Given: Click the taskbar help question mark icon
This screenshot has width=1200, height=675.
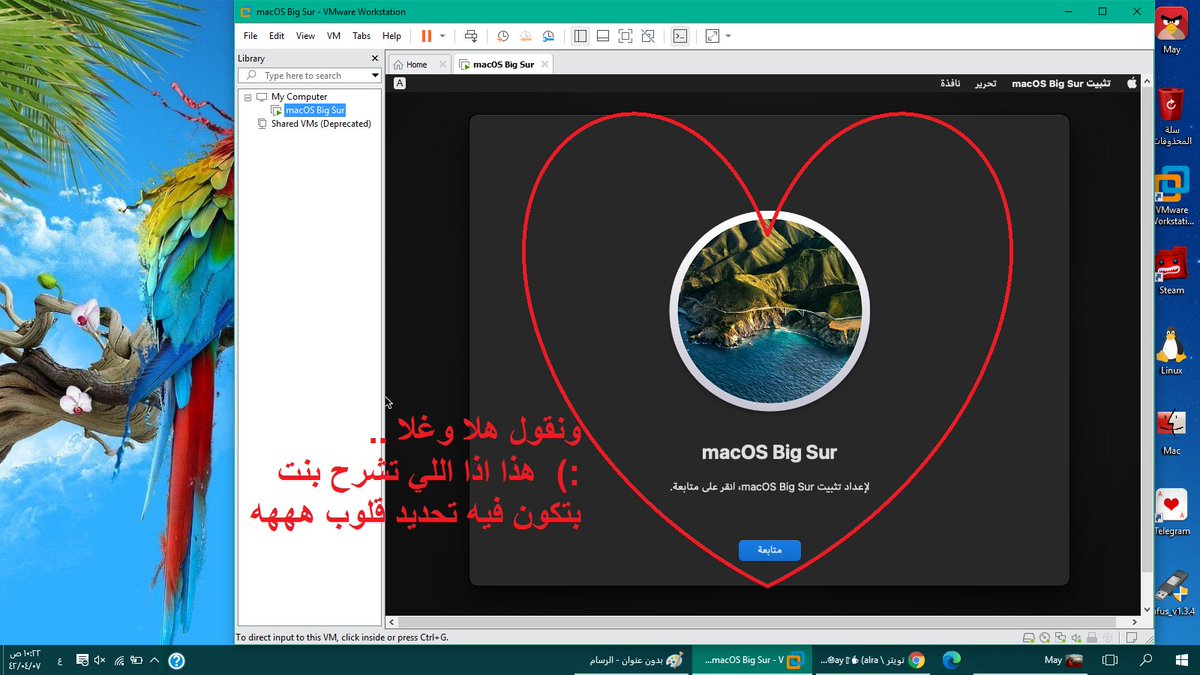Looking at the screenshot, I should pos(176,660).
